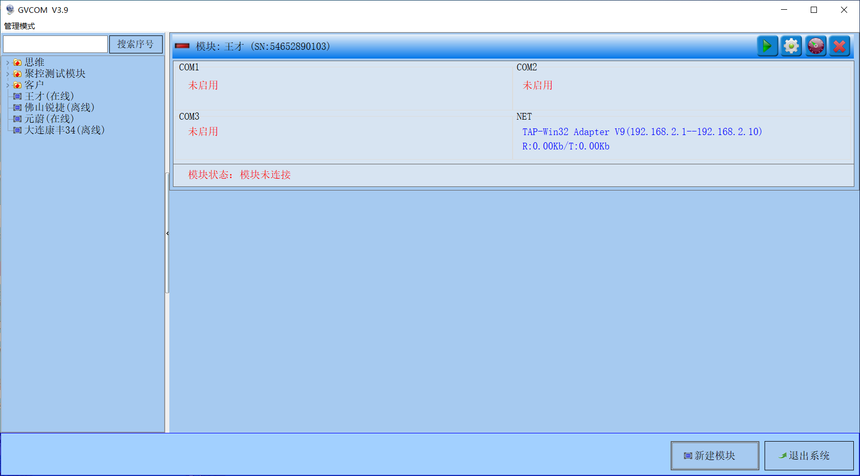
Task: Click the 退出系统 button
Action: coord(808,456)
